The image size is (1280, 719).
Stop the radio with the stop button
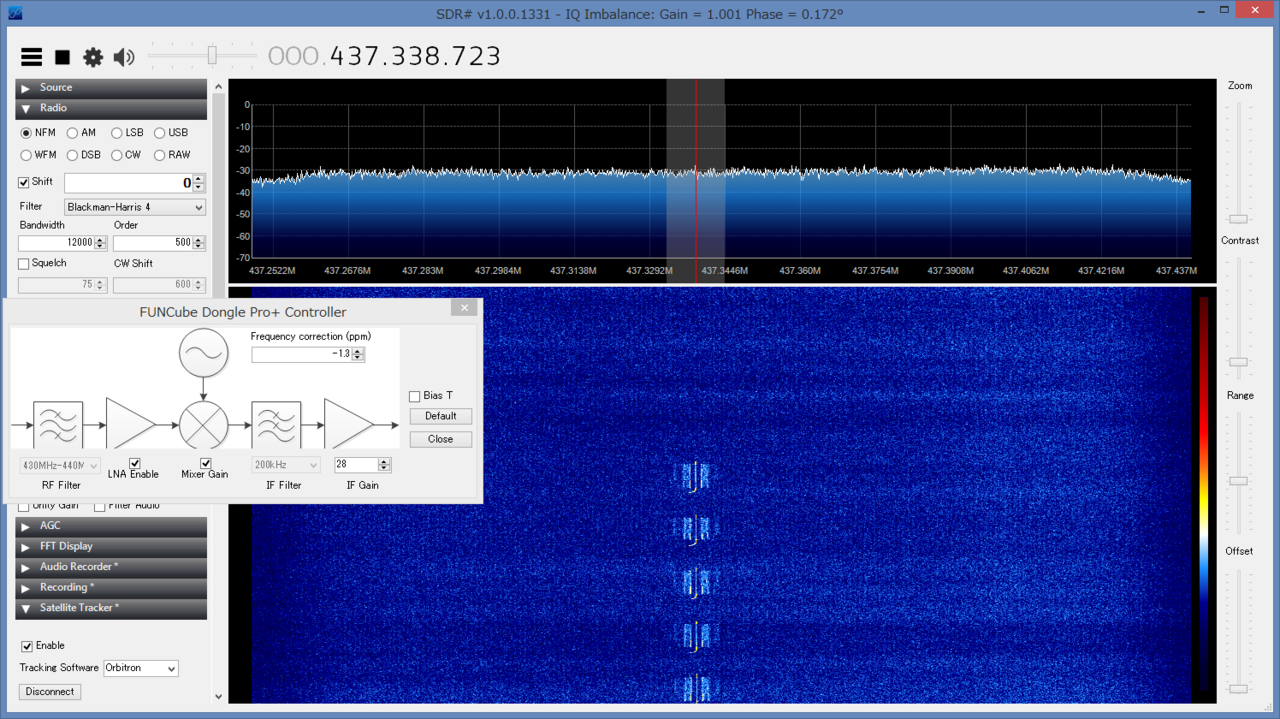point(62,57)
